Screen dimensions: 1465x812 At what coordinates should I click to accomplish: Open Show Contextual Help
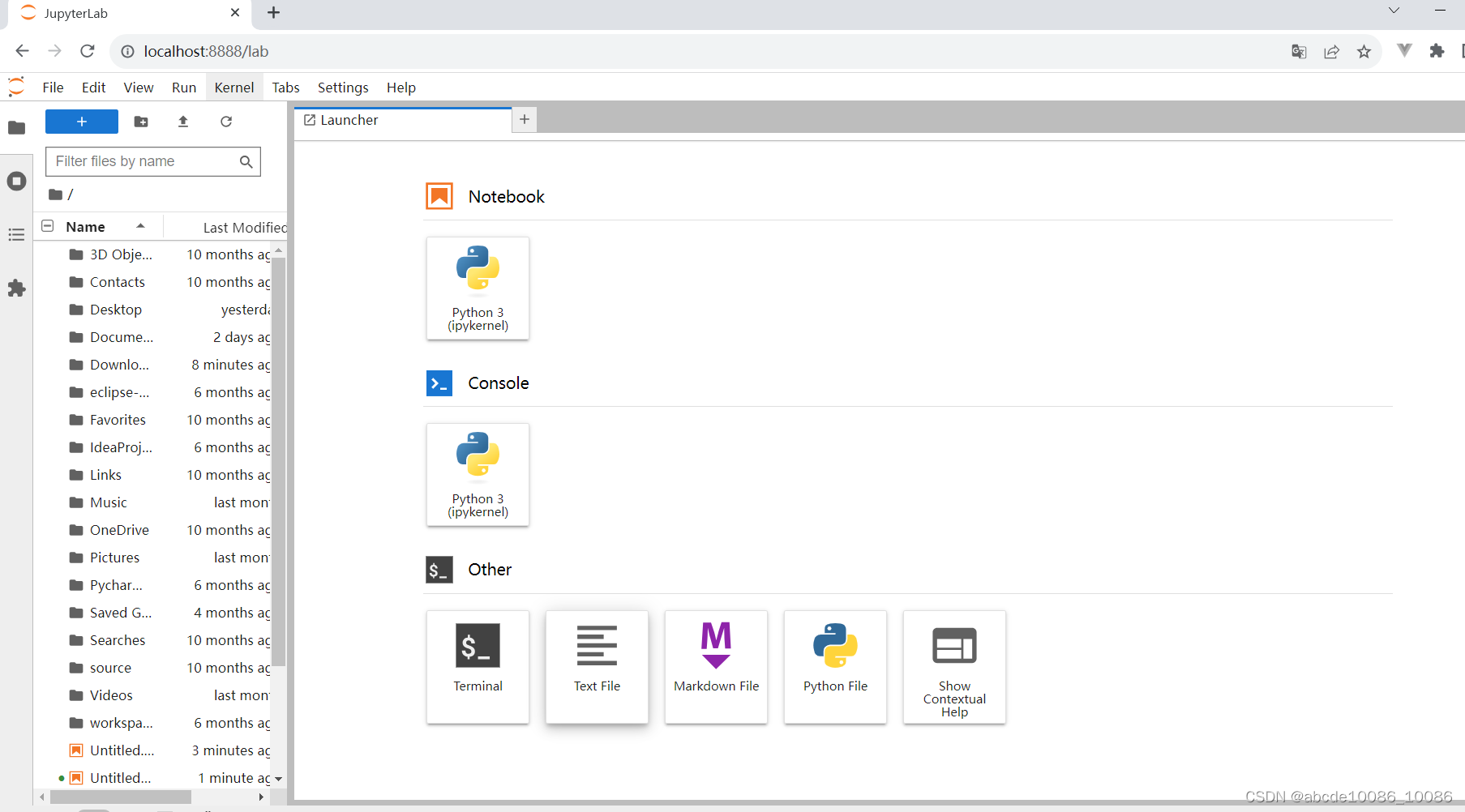(x=953, y=667)
